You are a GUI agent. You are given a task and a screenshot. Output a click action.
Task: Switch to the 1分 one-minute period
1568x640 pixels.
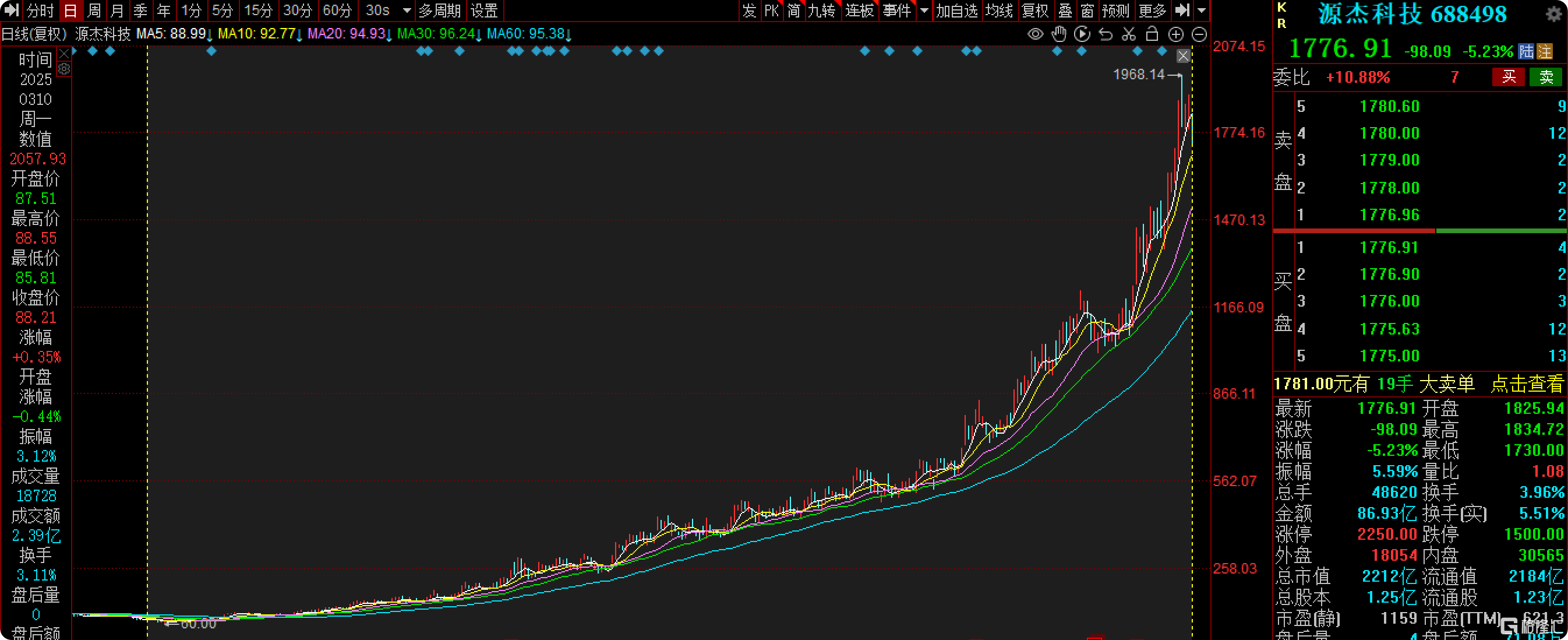191,10
